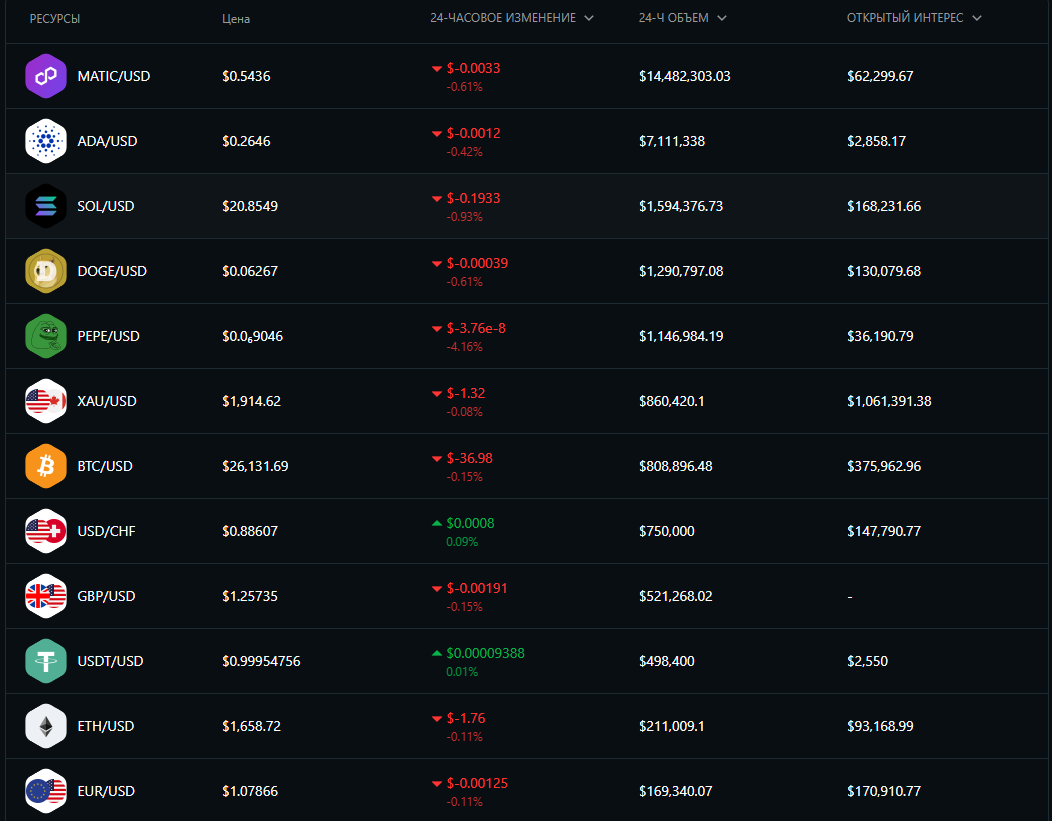Click the РЕСУРСЫ column header
Viewport: 1052px width, 821px height.
[55, 19]
